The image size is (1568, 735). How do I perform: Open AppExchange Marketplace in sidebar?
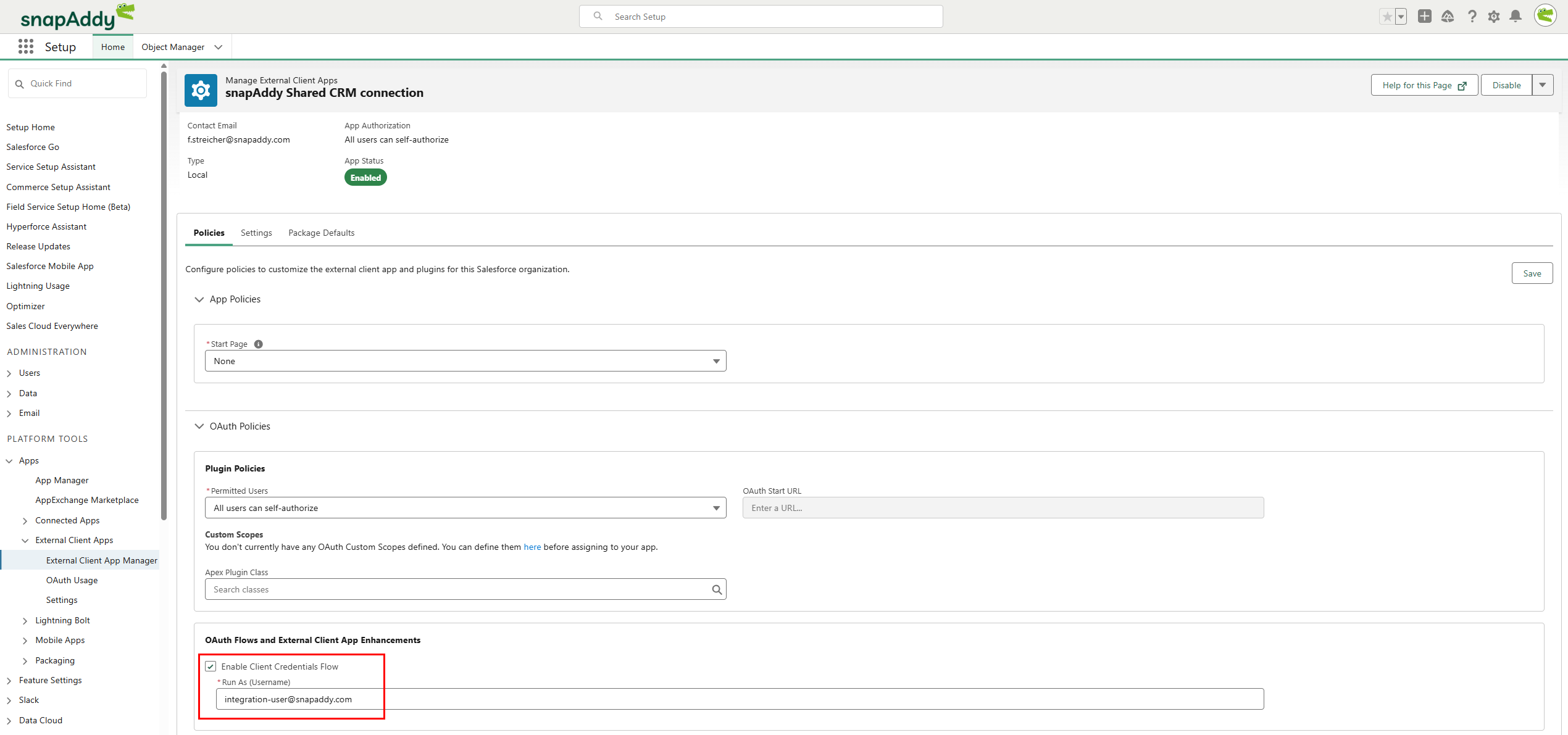click(87, 500)
